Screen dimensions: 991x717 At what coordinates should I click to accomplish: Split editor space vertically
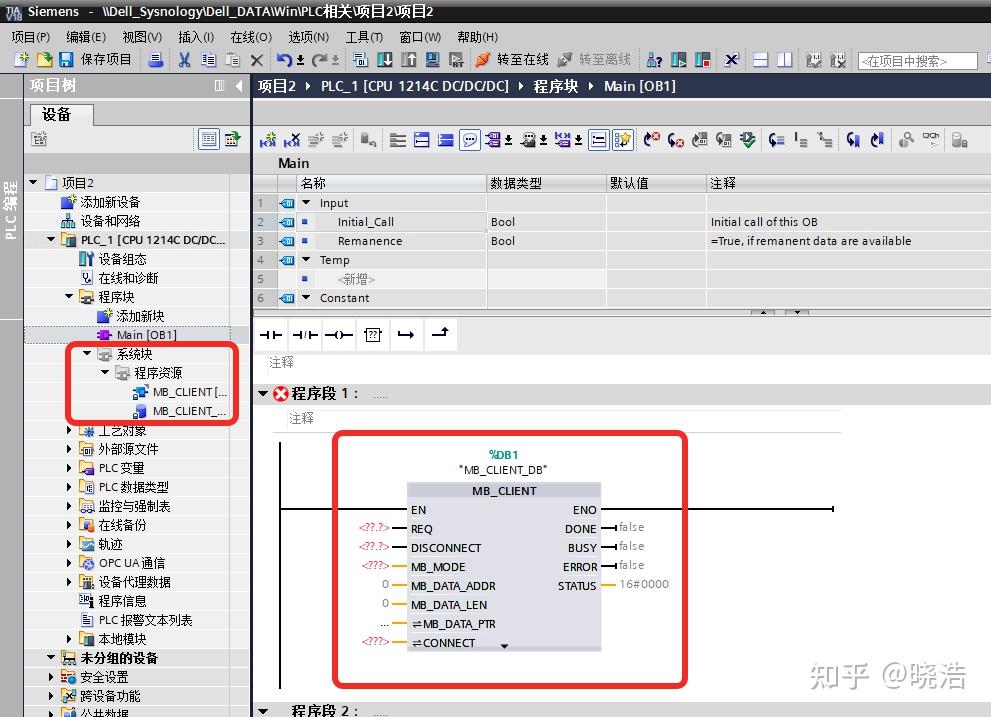pos(785,59)
